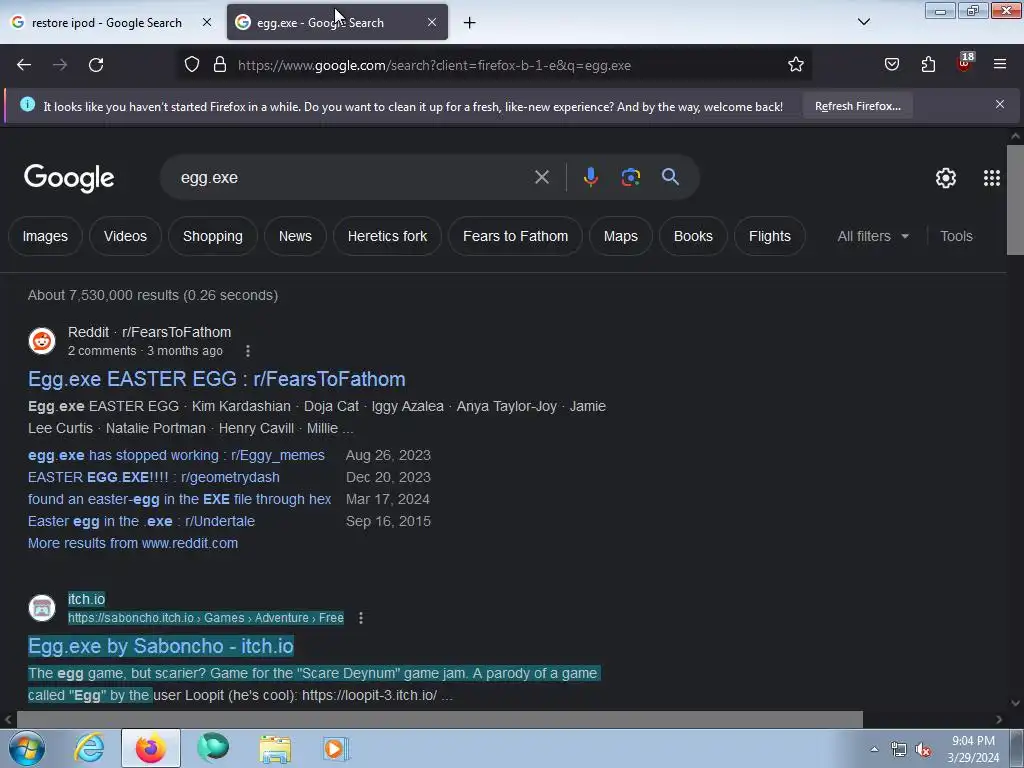Open the itch.io result three-dot menu

pyautogui.click(x=360, y=618)
